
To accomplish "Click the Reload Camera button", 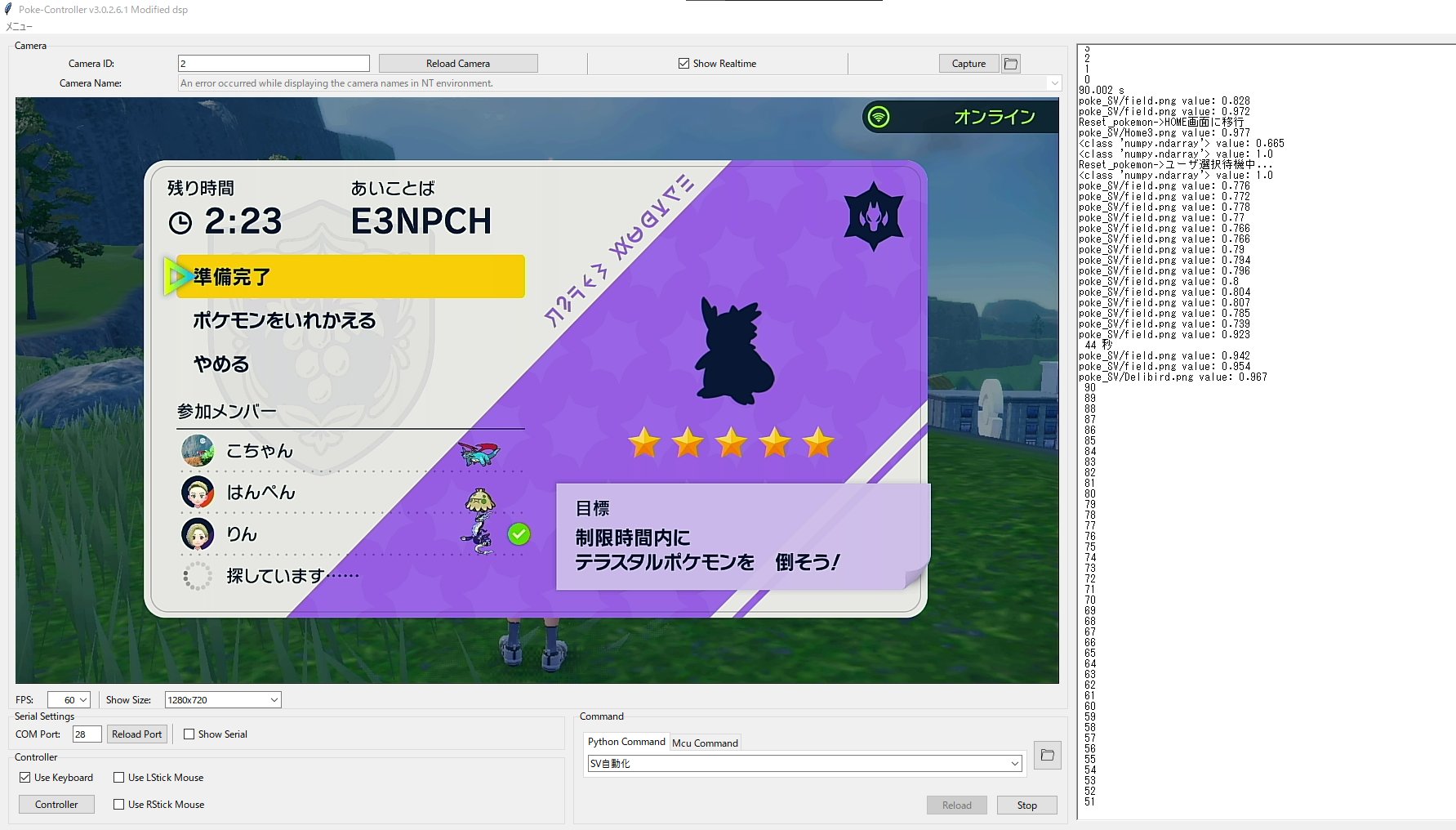I will (x=458, y=64).
